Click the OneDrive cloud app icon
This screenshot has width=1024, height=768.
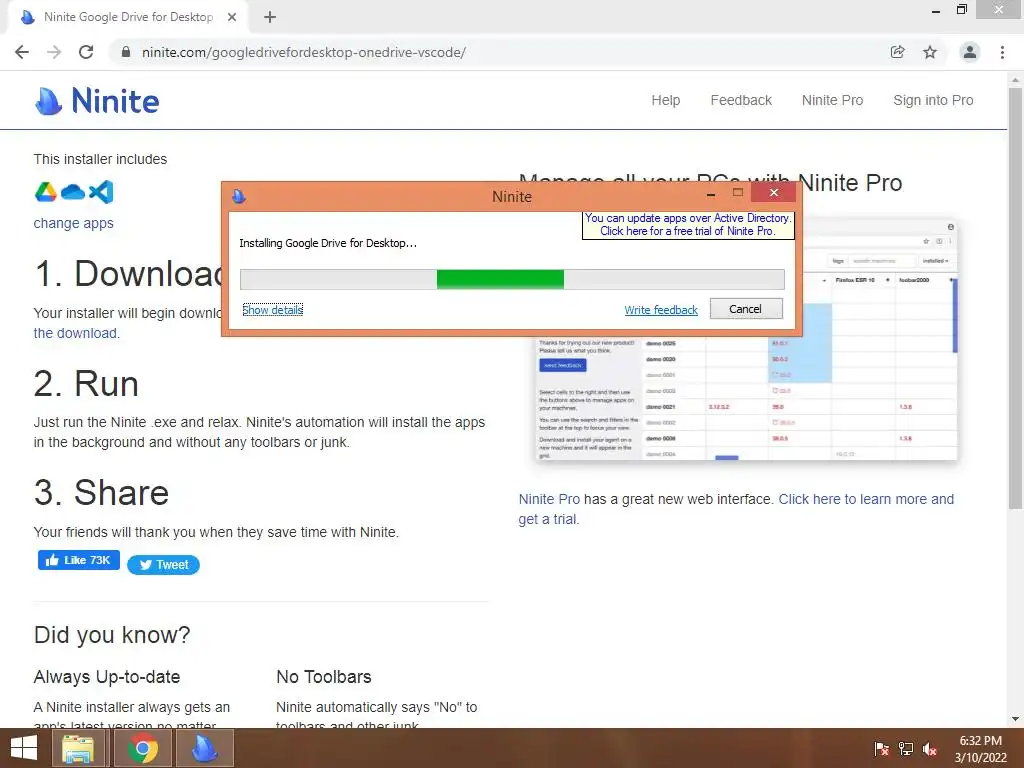pos(72,192)
